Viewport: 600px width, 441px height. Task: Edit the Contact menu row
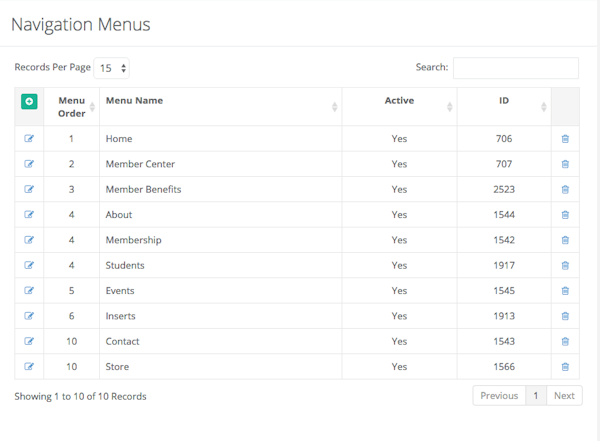point(29,341)
